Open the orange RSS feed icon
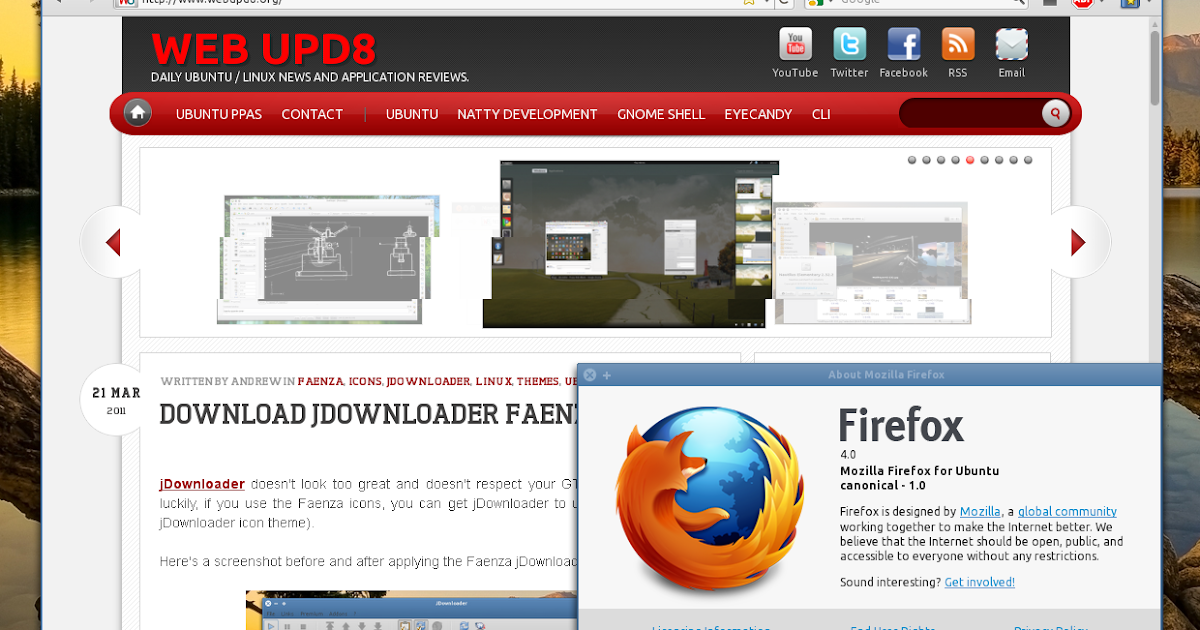The image size is (1200, 630). 958,44
